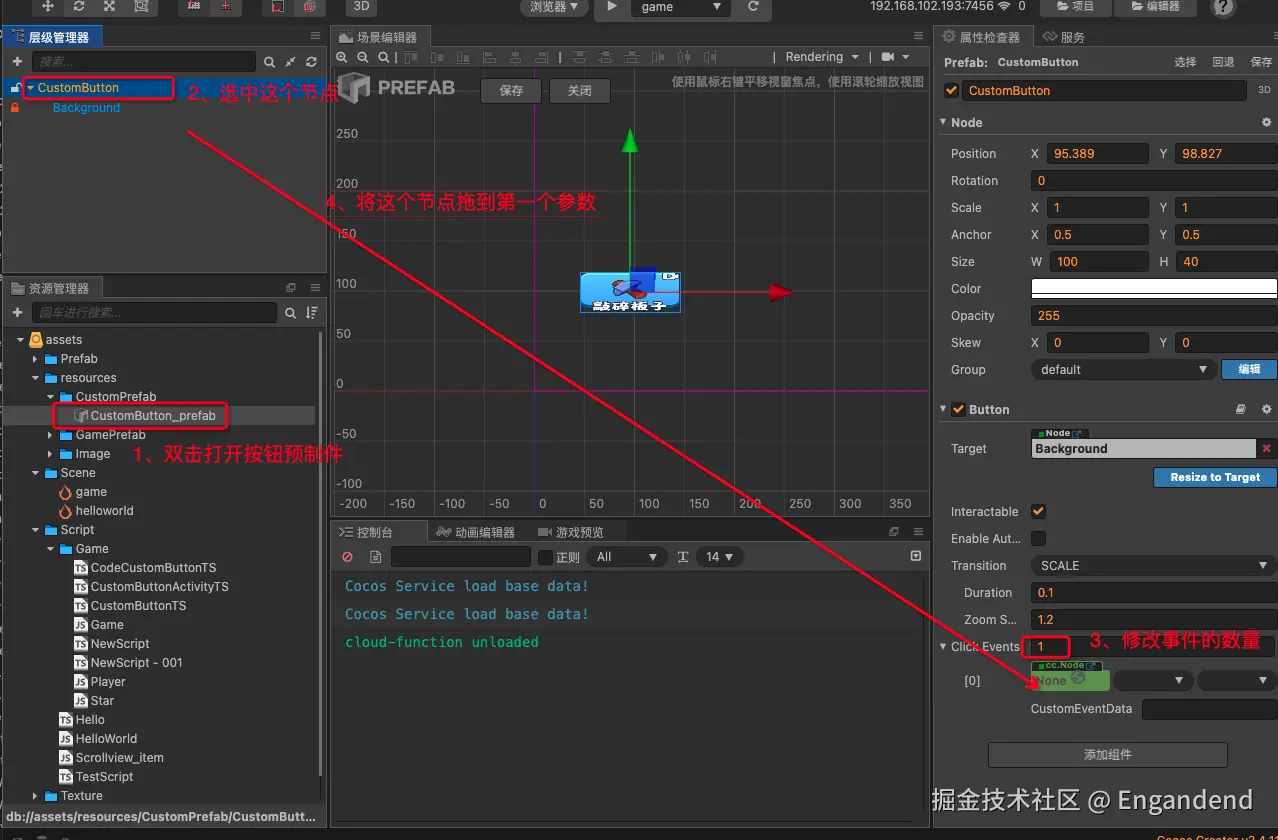
Task: Switch to the 动画编辑器 tab
Action: (x=476, y=532)
